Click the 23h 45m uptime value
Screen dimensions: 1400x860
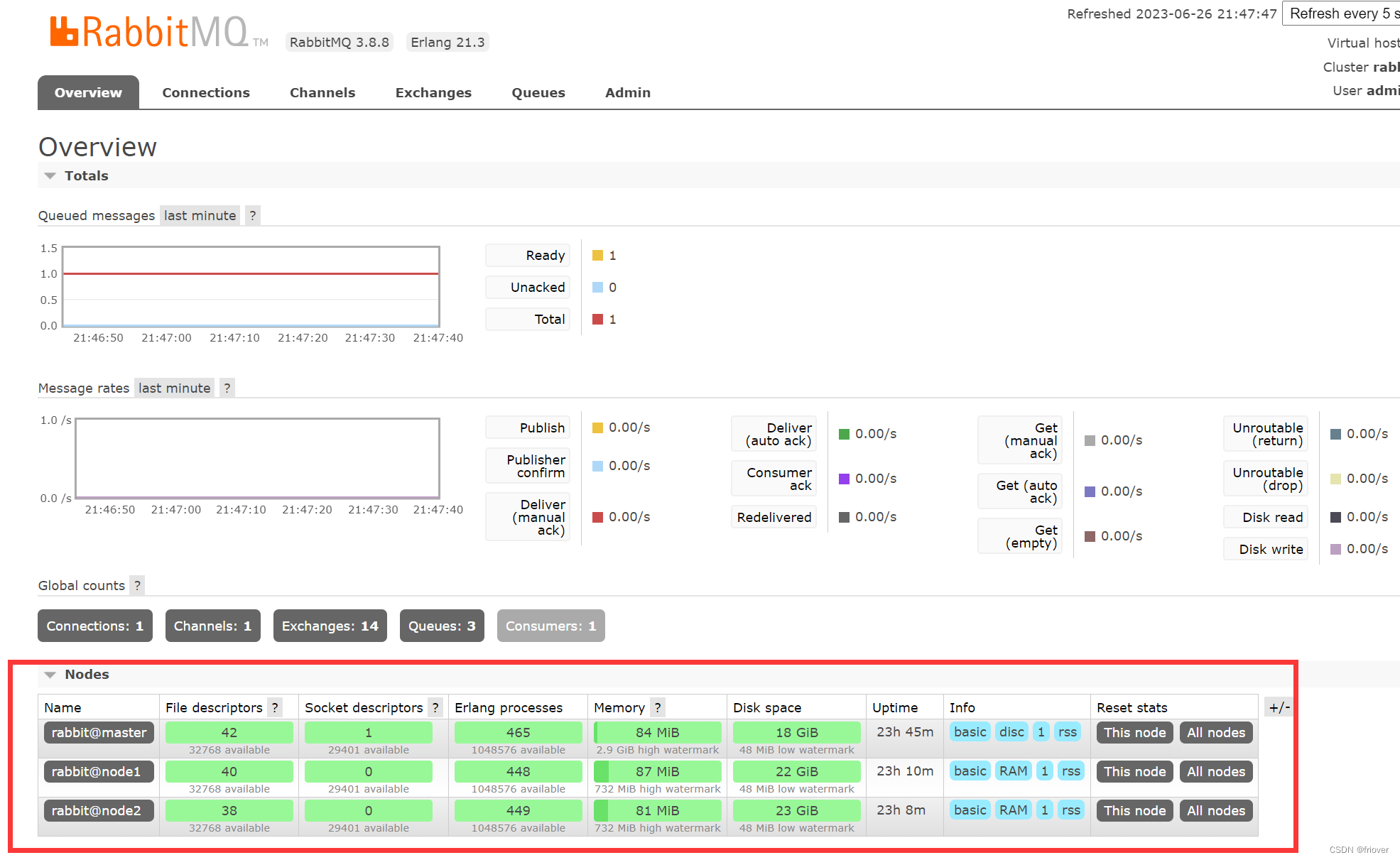904,731
